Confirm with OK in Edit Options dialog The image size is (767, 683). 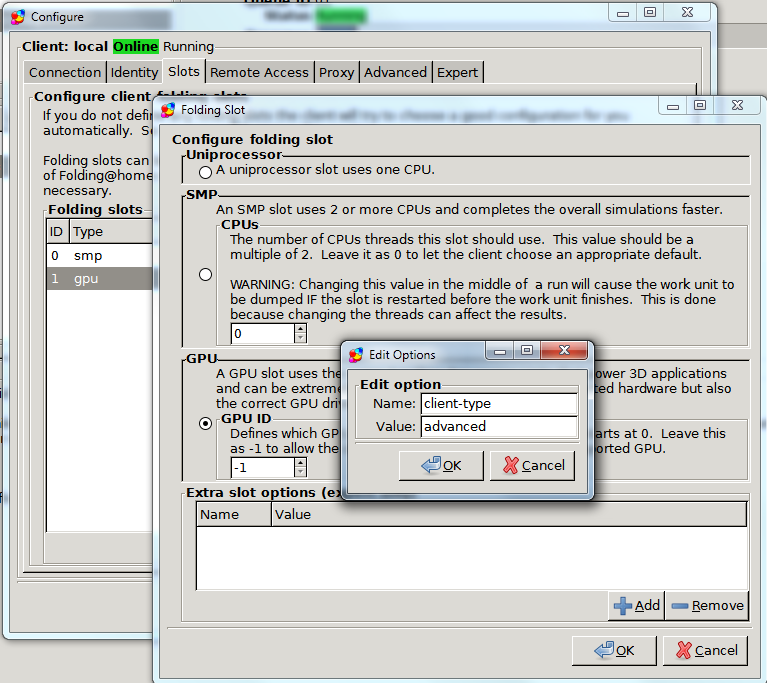[x=441, y=465]
